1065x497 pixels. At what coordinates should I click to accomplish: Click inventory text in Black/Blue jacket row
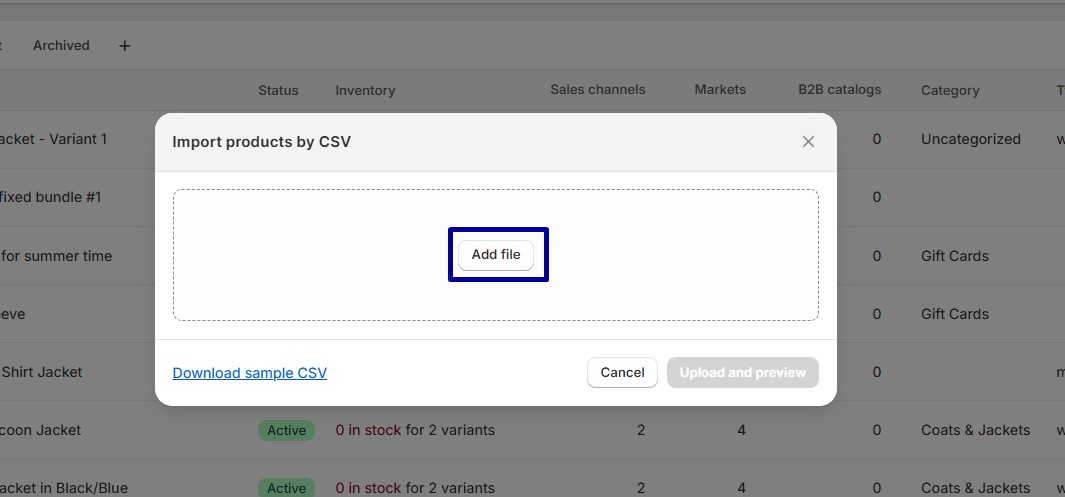click(415, 488)
